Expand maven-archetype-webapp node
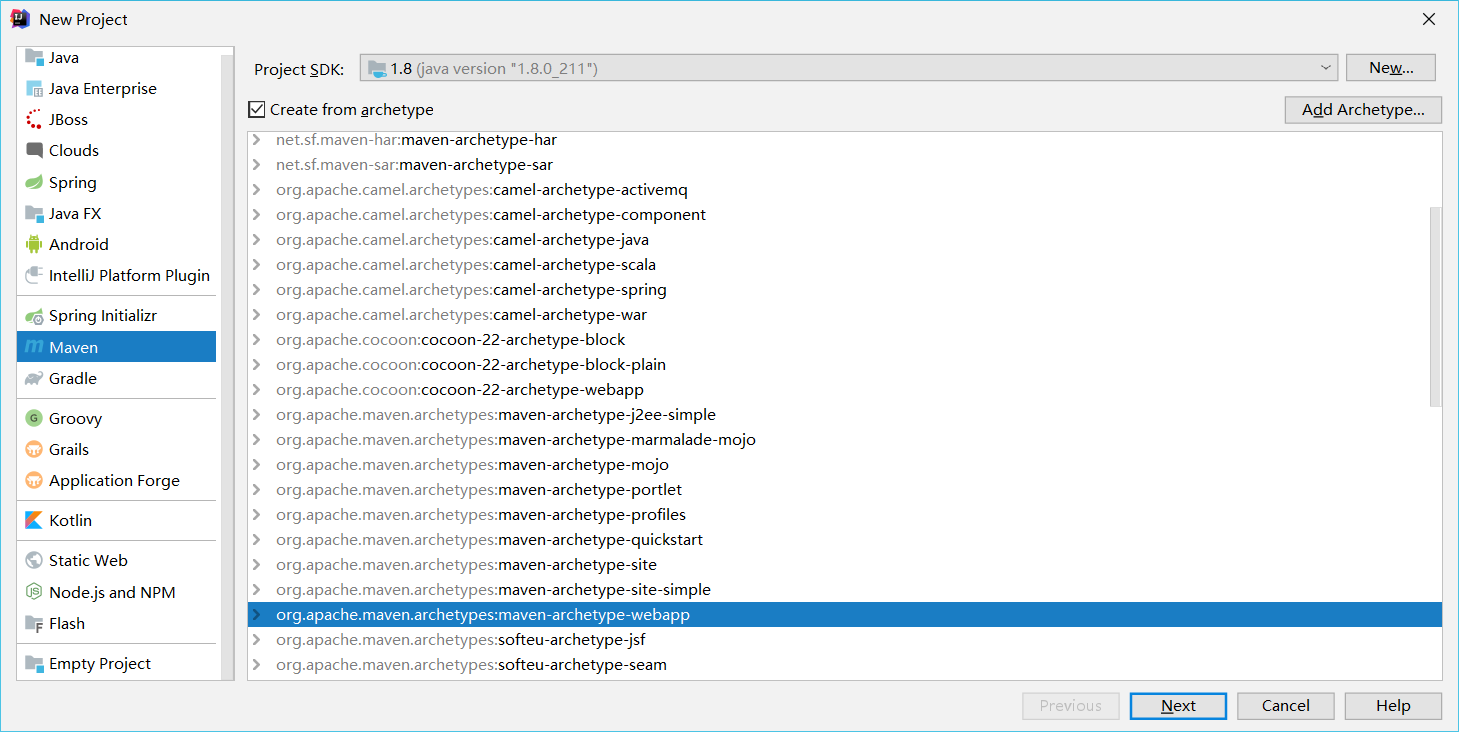The image size is (1459, 732). [x=257, y=615]
